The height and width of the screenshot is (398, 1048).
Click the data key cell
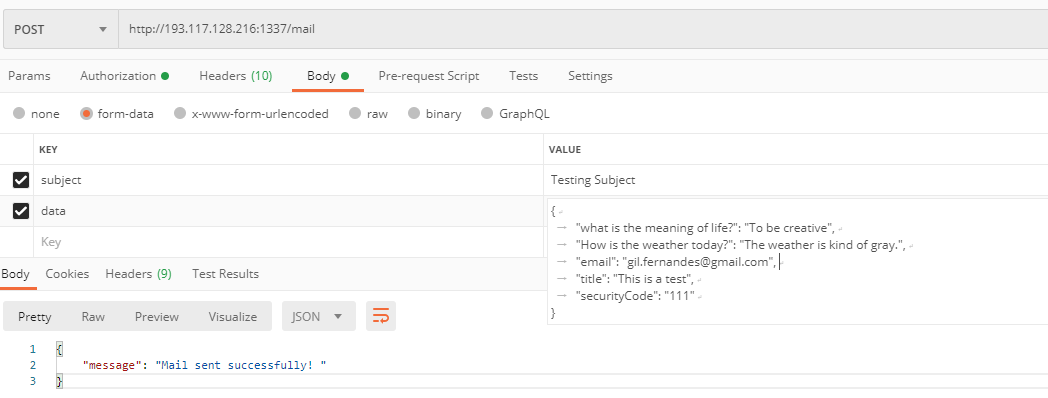(288, 211)
